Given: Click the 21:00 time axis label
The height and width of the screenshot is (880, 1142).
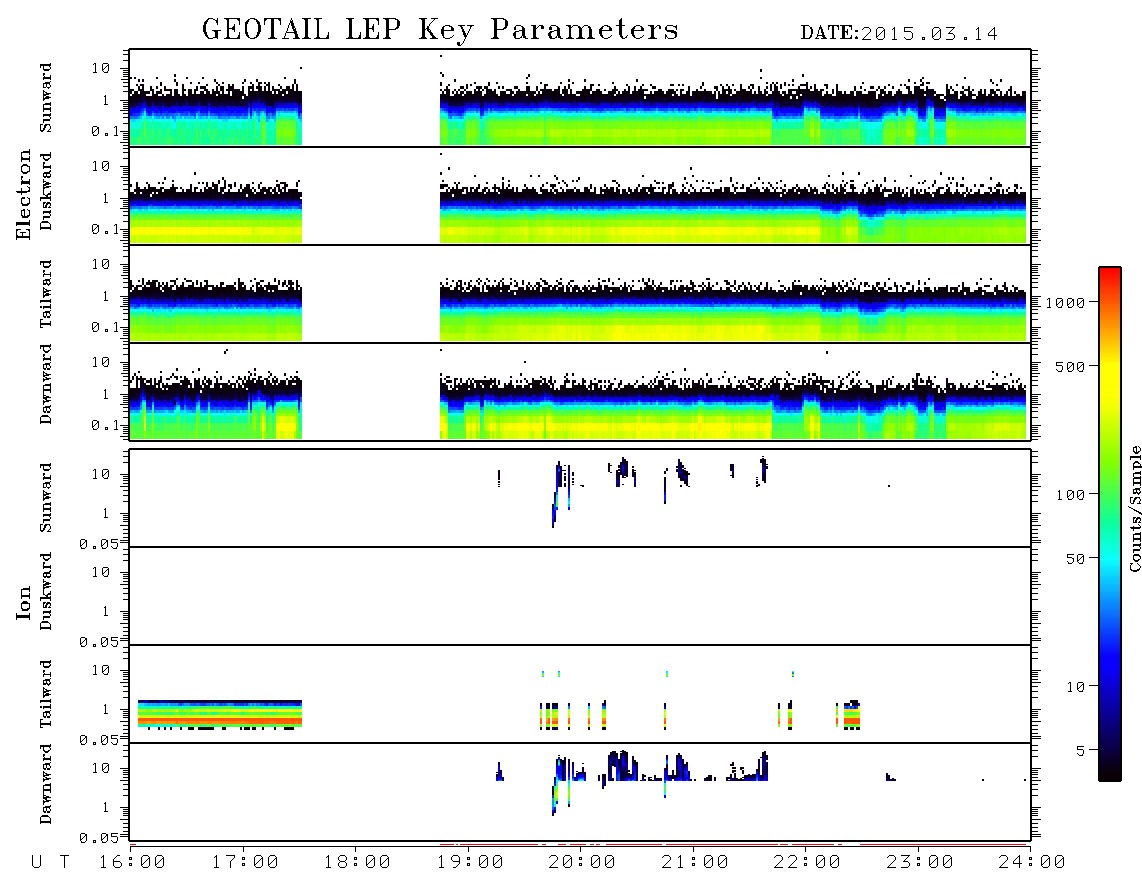Looking at the screenshot, I should pos(695,863).
